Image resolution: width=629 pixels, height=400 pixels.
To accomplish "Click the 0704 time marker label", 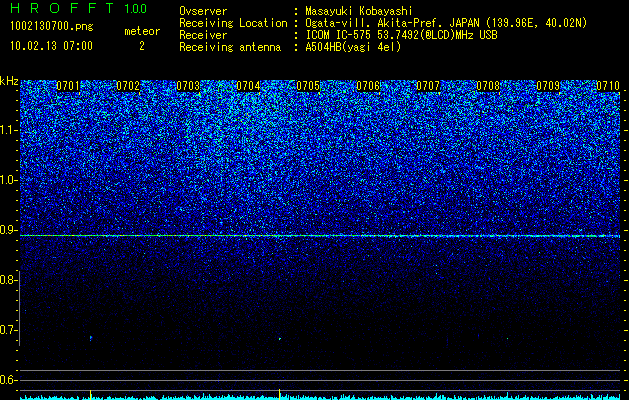I will point(248,86).
